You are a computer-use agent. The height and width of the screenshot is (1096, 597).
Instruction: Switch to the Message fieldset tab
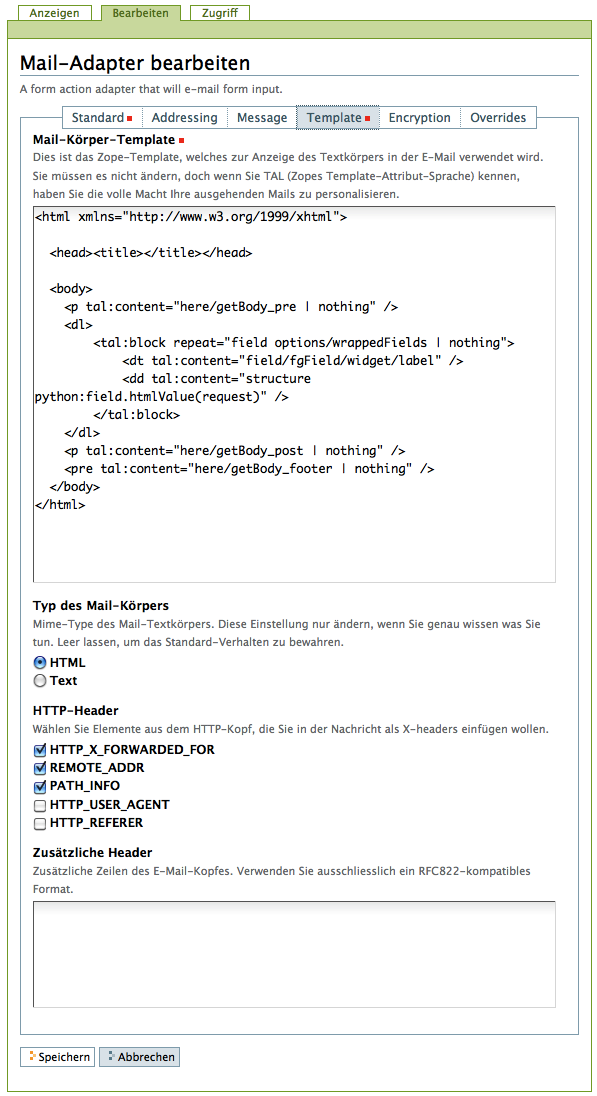pos(262,117)
